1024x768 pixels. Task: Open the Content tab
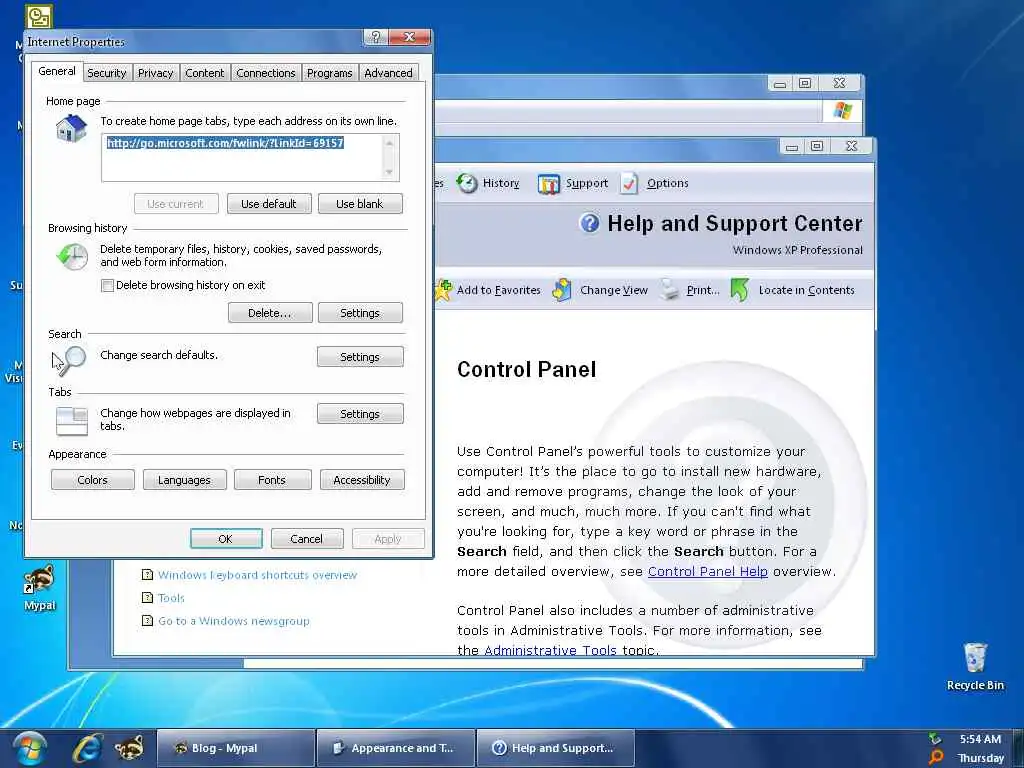[204, 73]
